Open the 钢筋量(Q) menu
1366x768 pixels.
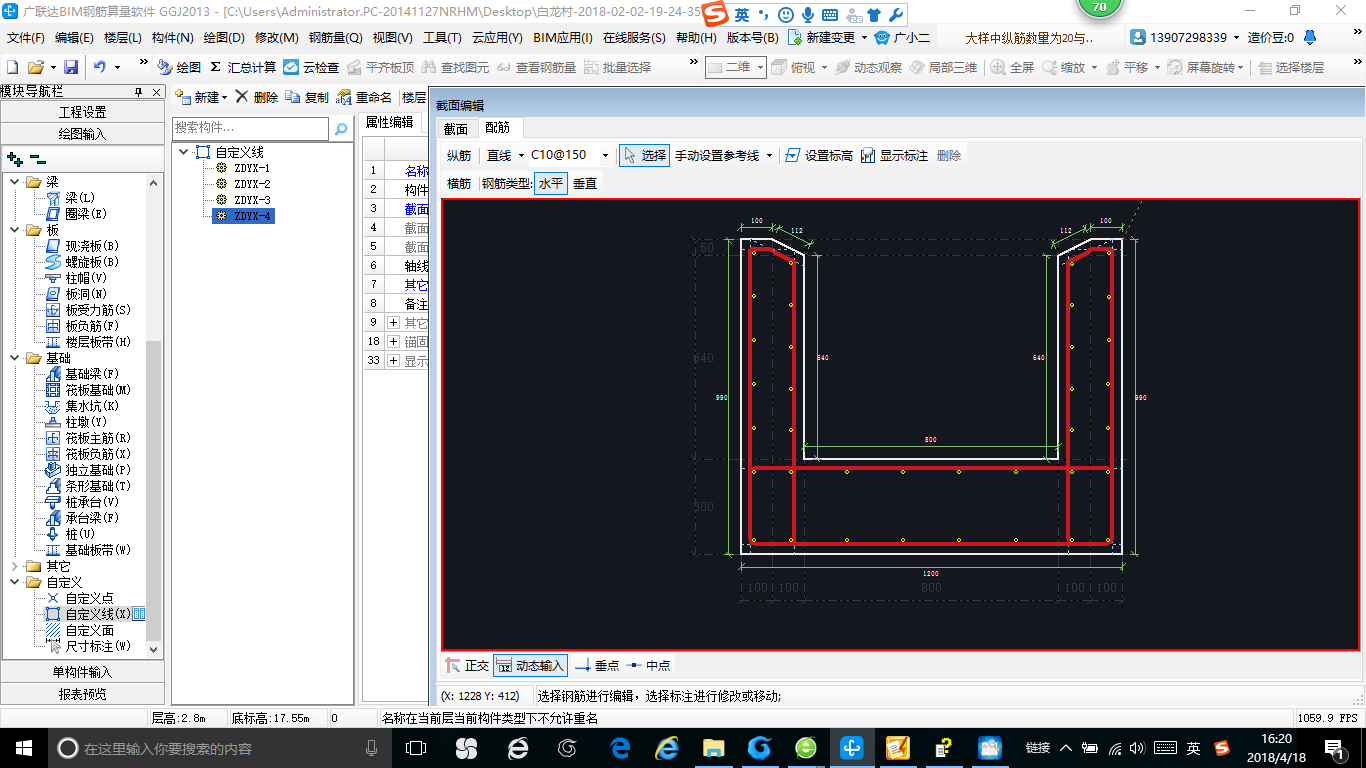335,38
